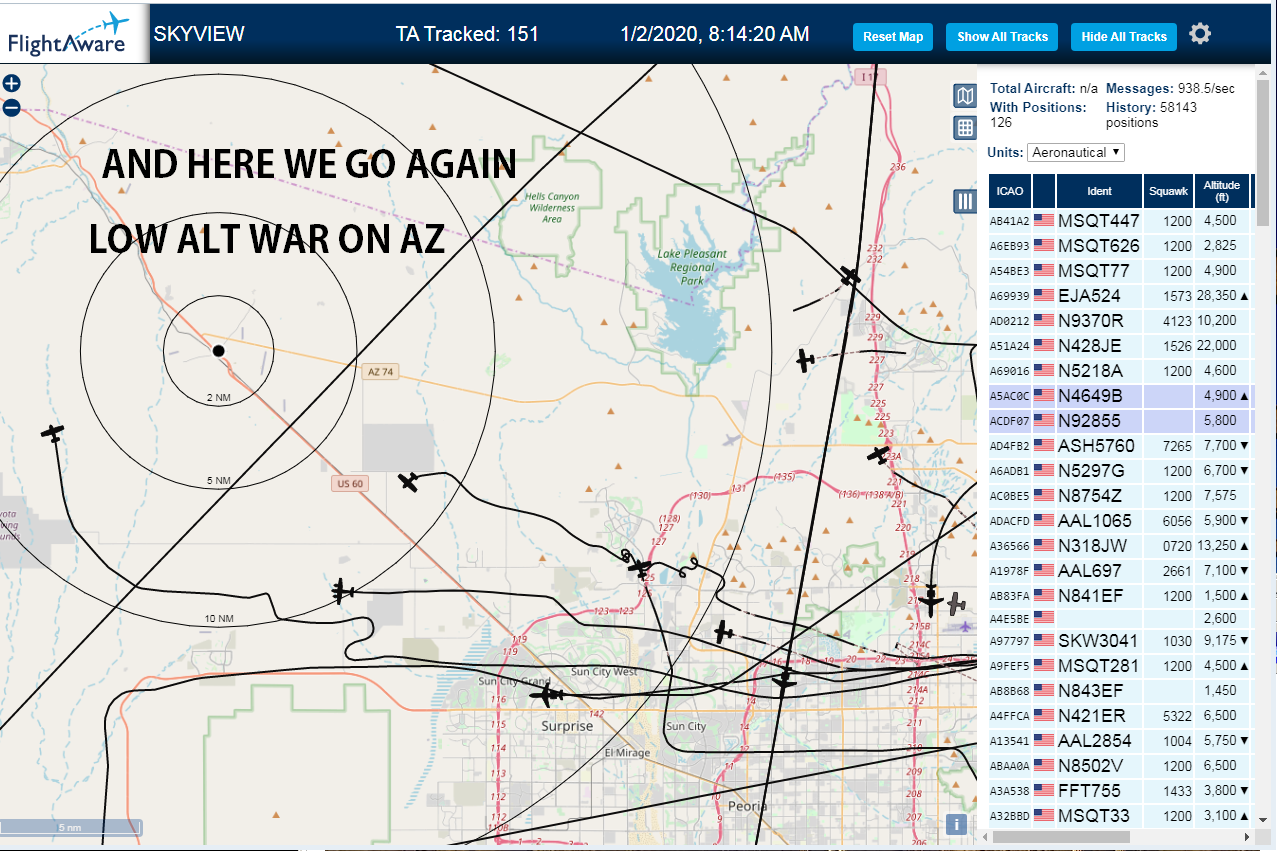Sort table by Ident column header

coord(1099,191)
